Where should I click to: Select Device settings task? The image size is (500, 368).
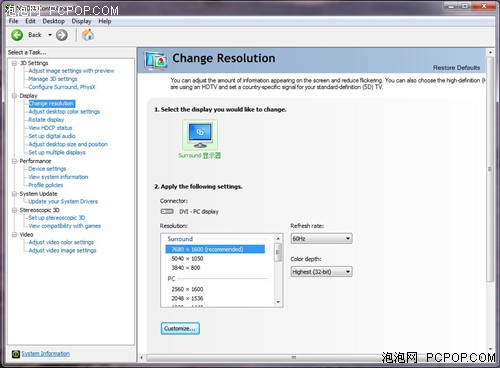coord(47,169)
